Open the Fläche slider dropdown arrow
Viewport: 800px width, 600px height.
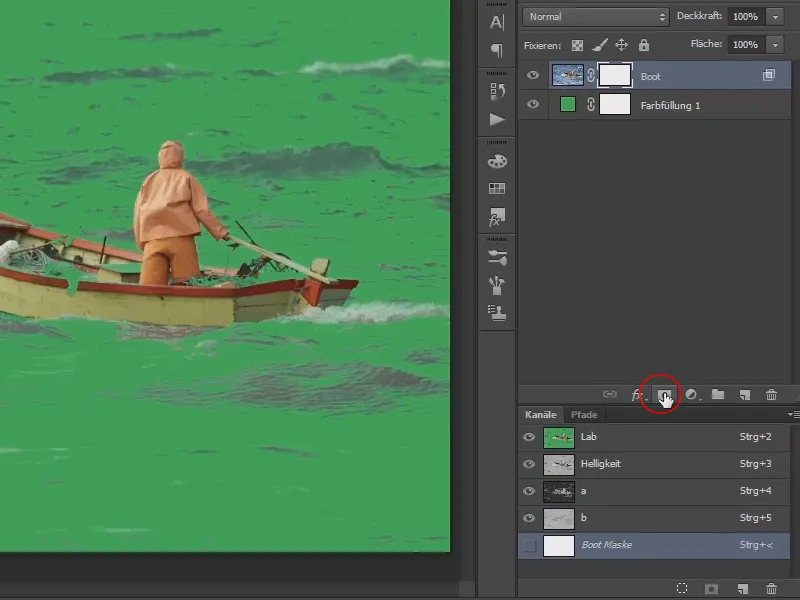coord(775,45)
